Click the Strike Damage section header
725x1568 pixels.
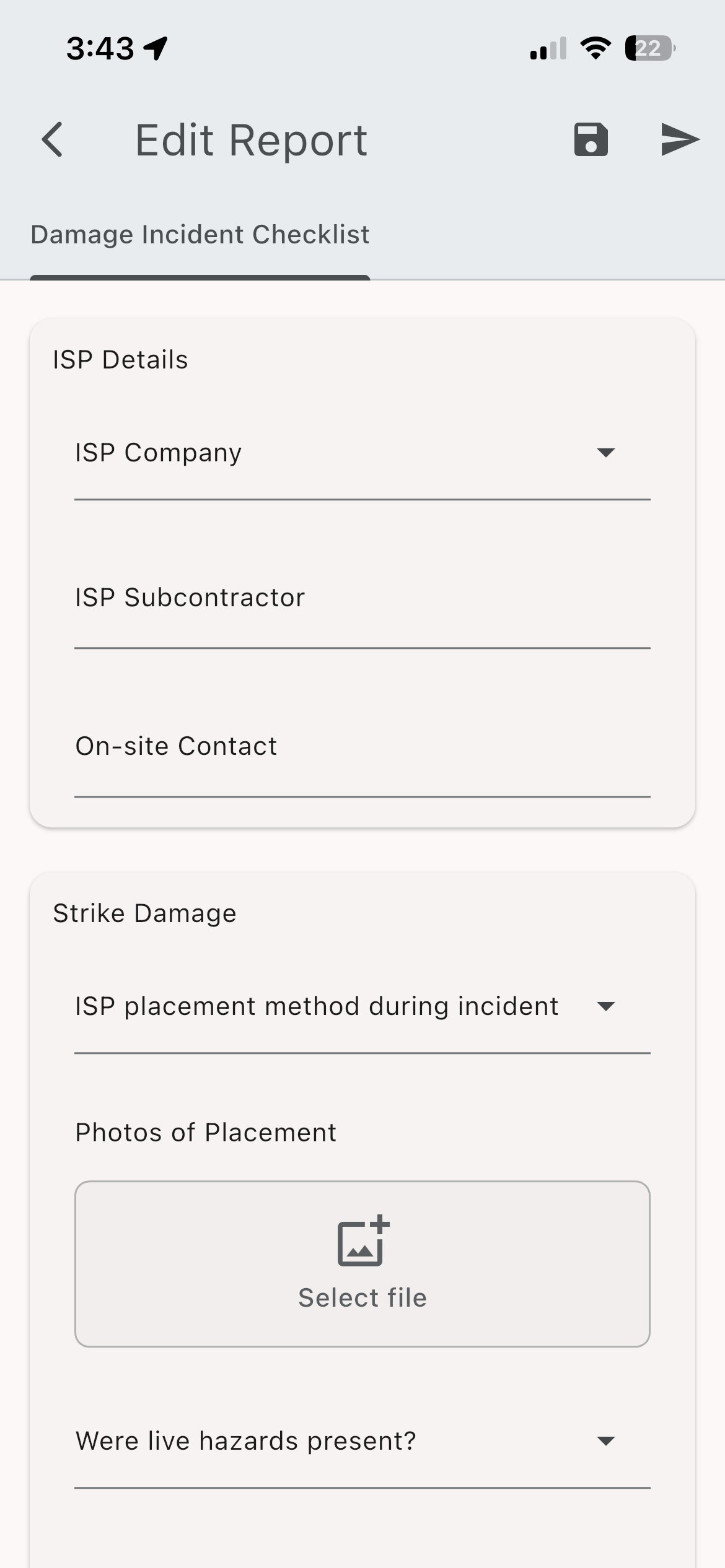(x=144, y=913)
